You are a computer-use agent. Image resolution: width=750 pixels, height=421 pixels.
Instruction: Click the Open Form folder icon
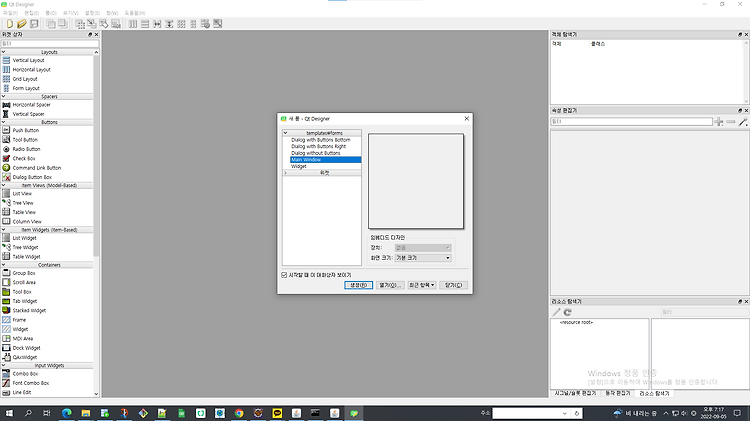tap(22, 23)
